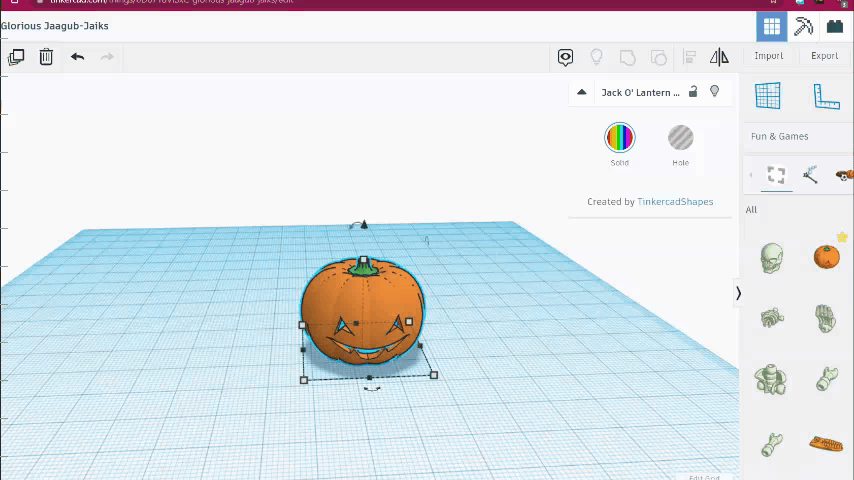Open the Solid rainbow color picker
This screenshot has width=854, height=480.
coord(620,137)
